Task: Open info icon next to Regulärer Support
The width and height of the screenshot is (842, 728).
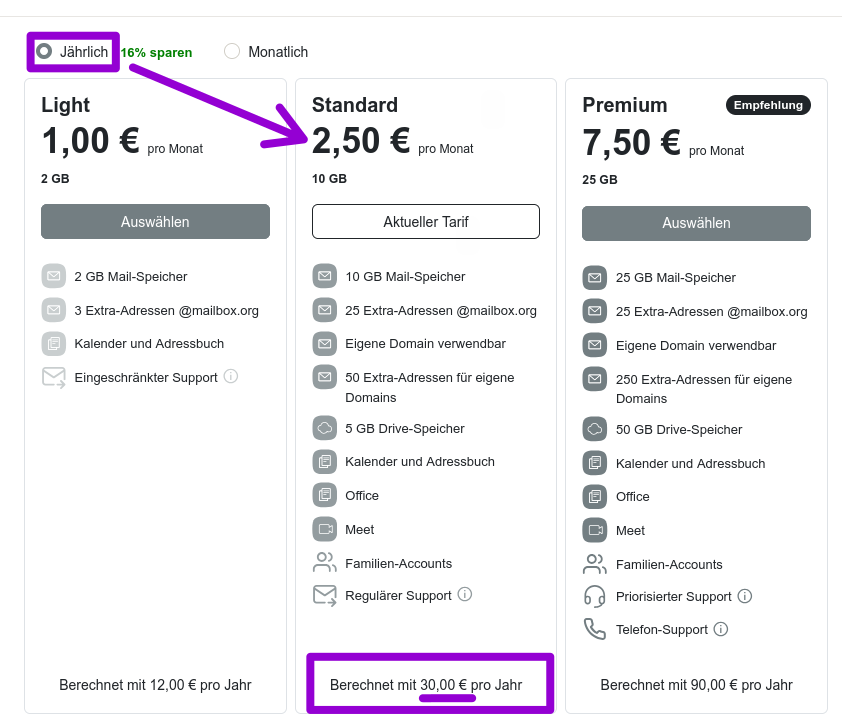Action: [x=465, y=595]
